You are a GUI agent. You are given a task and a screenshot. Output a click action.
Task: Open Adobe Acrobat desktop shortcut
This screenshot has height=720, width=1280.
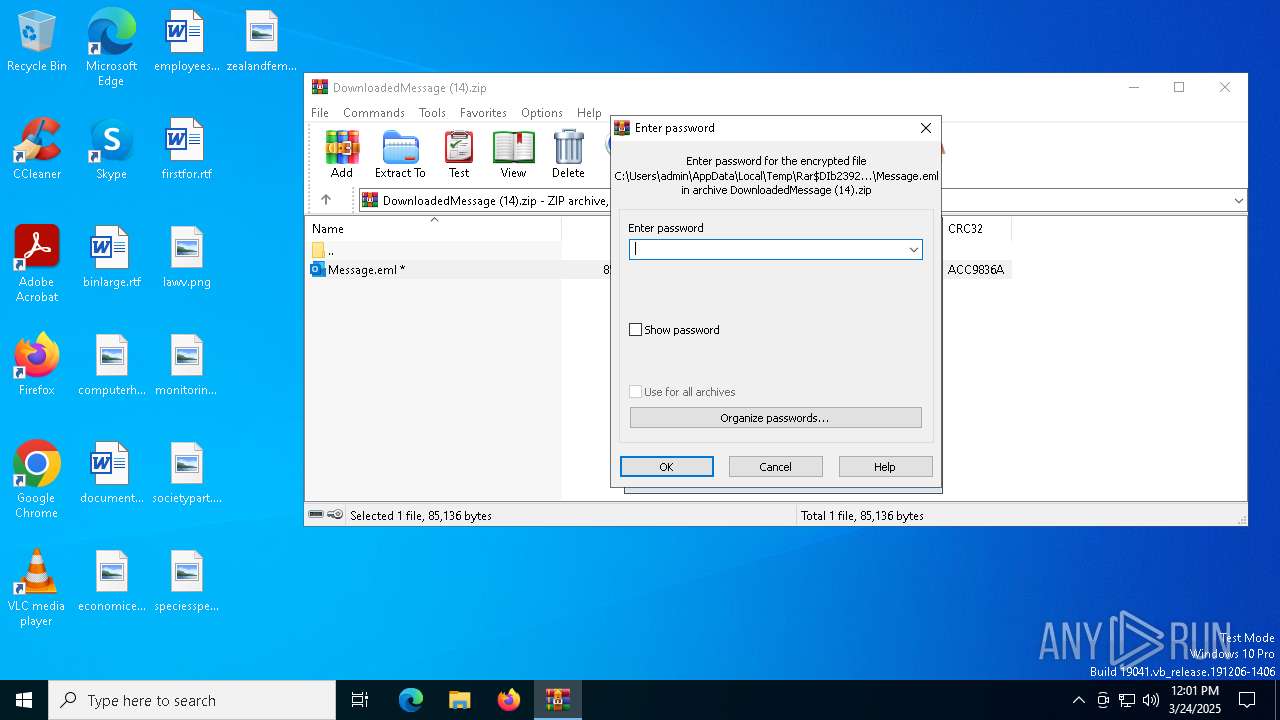pyautogui.click(x=37, y=264)
